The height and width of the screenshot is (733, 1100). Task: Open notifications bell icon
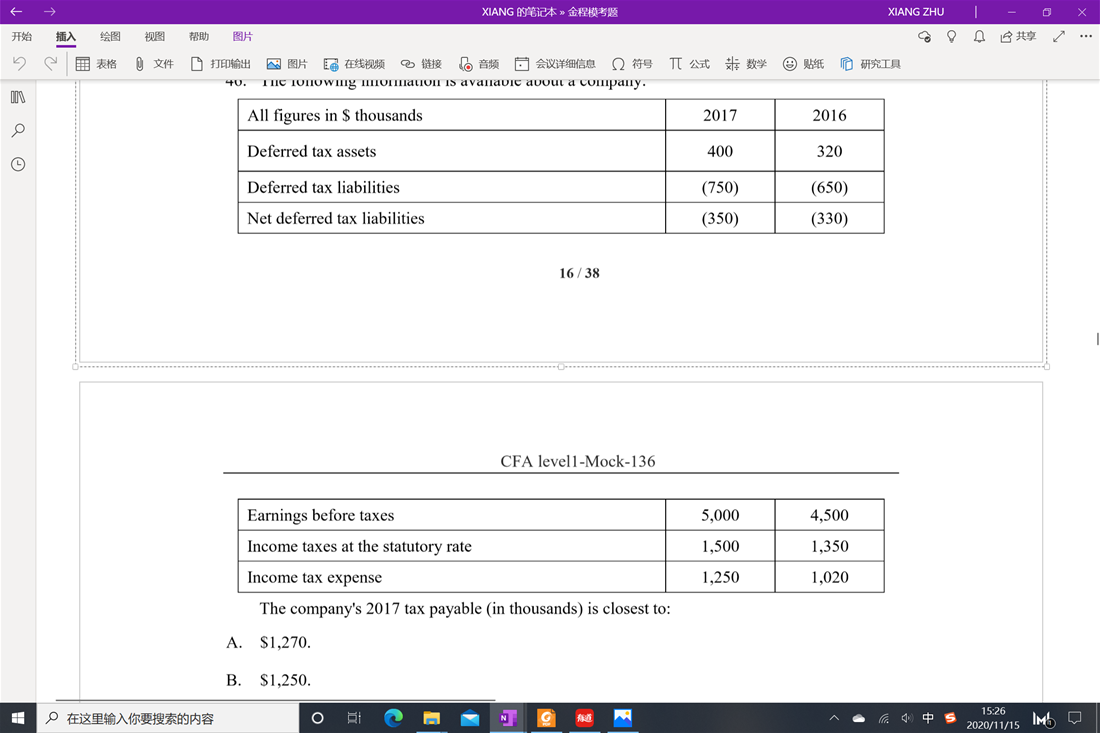(979, 37)
